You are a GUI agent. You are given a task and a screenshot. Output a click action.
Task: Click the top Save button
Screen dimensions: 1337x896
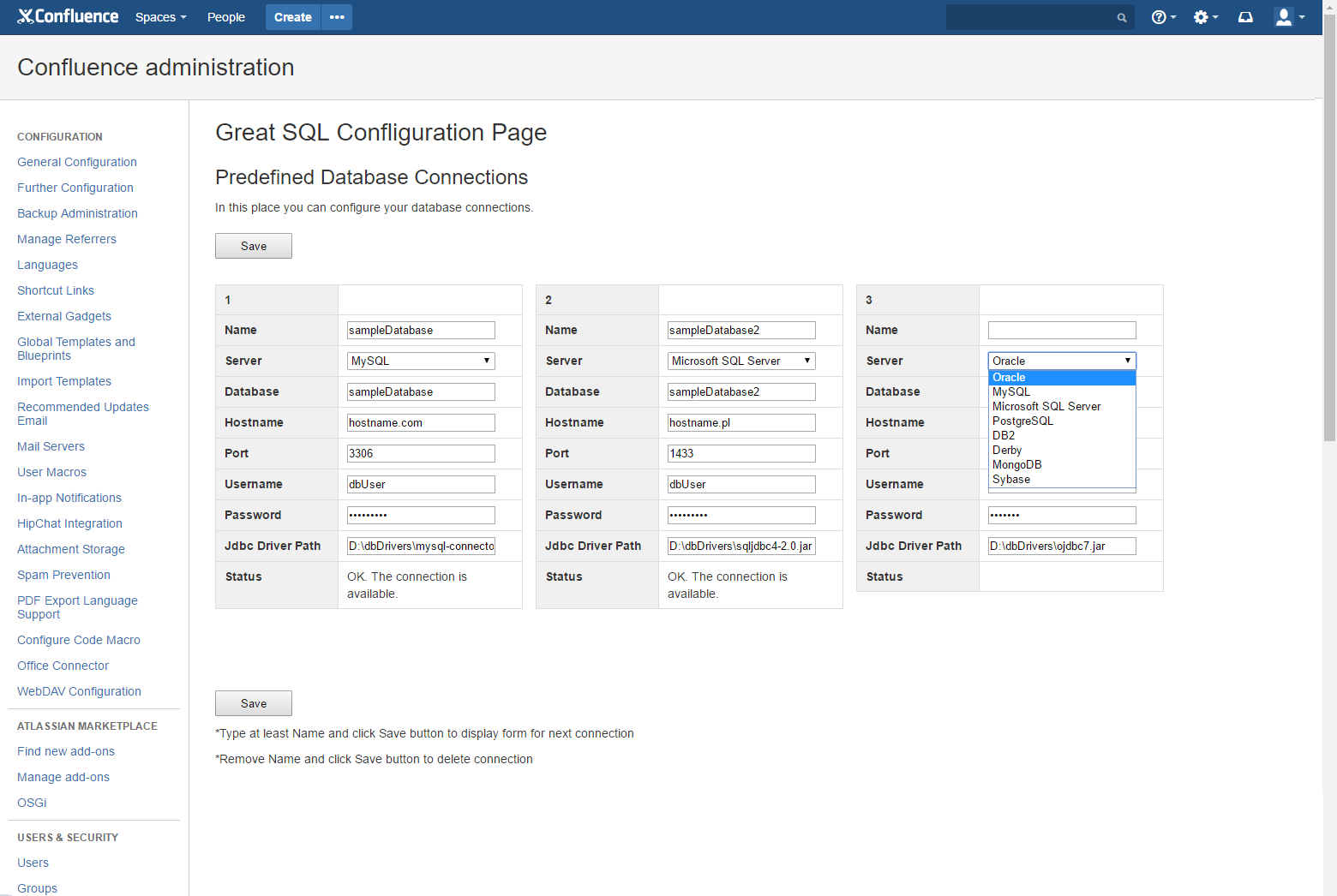pyautogui.click(x=254, y=246)
